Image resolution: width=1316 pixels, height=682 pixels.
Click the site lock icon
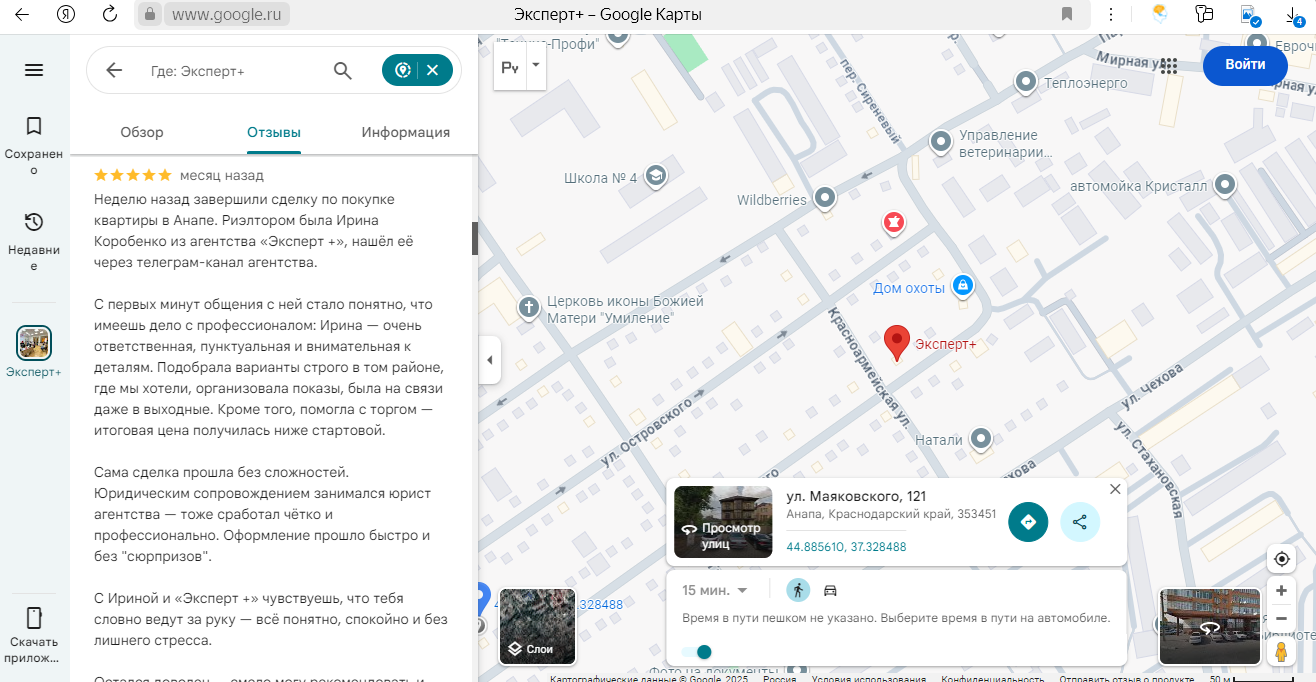[149, 14]
